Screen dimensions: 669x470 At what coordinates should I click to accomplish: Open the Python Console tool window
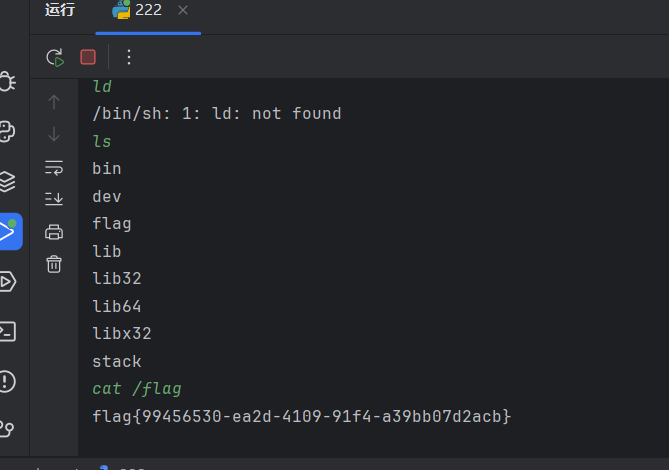tap(7, 131)
